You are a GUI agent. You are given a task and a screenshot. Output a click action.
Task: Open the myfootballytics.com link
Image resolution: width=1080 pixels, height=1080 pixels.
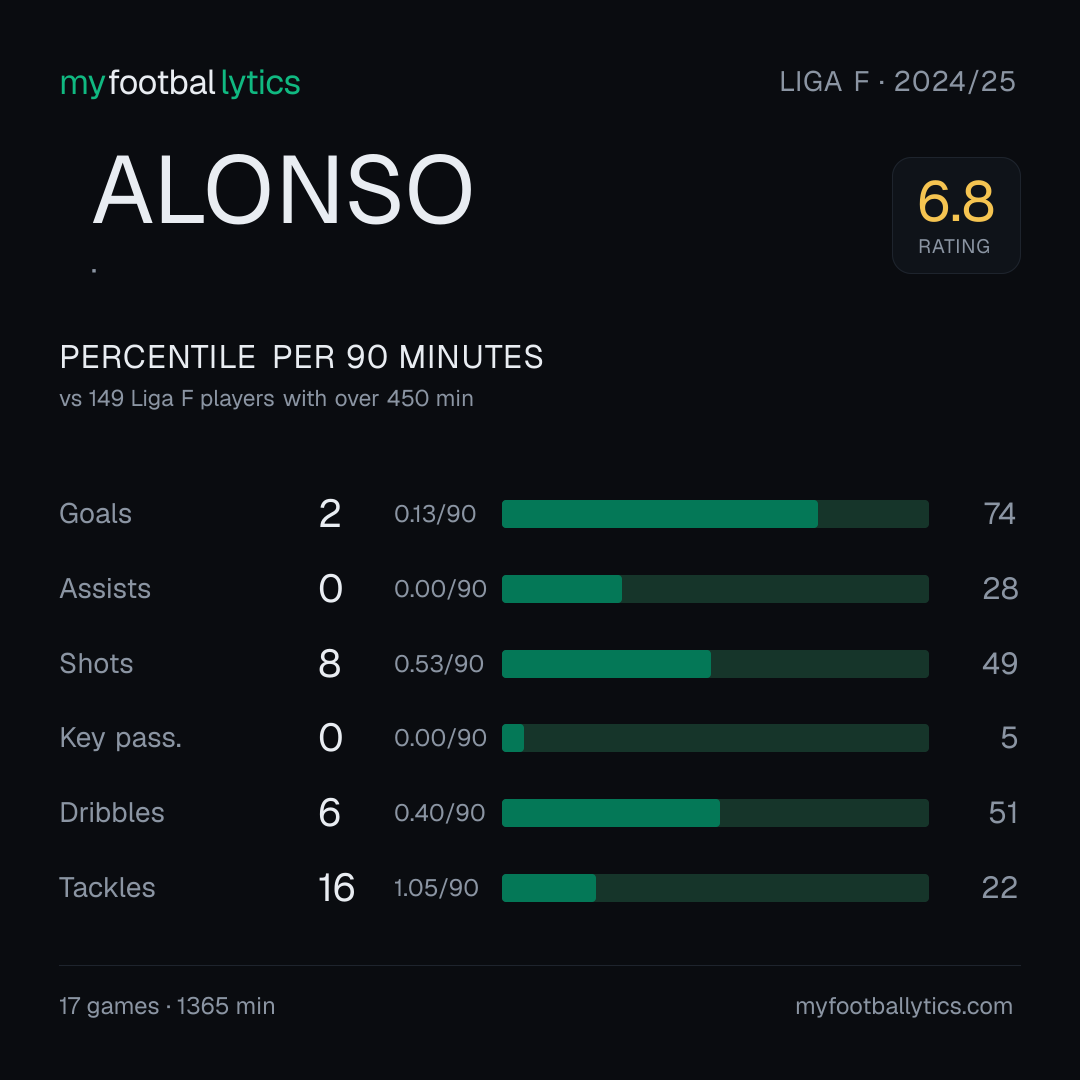pyautogui.click(x=904, y=1006)
